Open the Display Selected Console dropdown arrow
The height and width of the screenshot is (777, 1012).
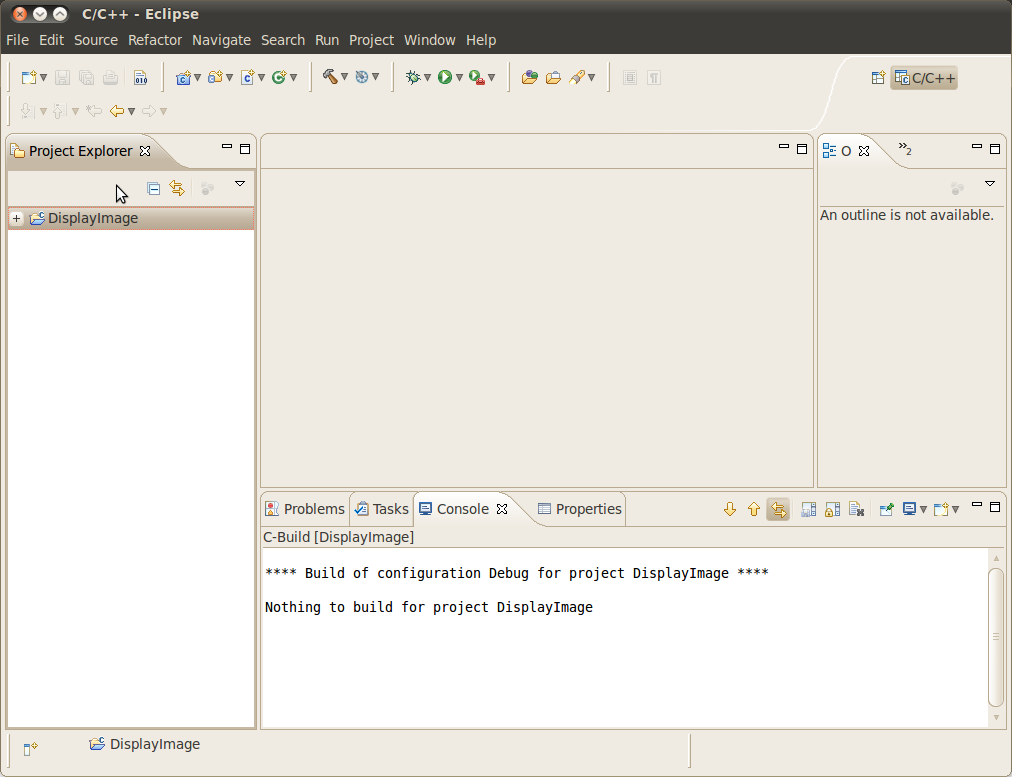[923, 510]
